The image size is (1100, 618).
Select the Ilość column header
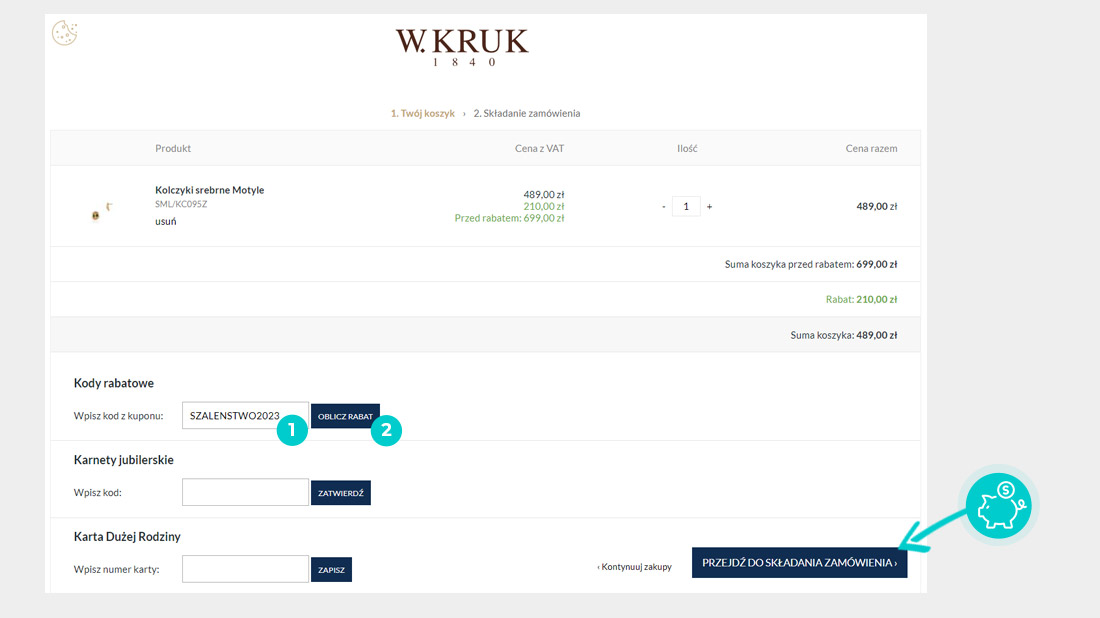pos(687,148)
